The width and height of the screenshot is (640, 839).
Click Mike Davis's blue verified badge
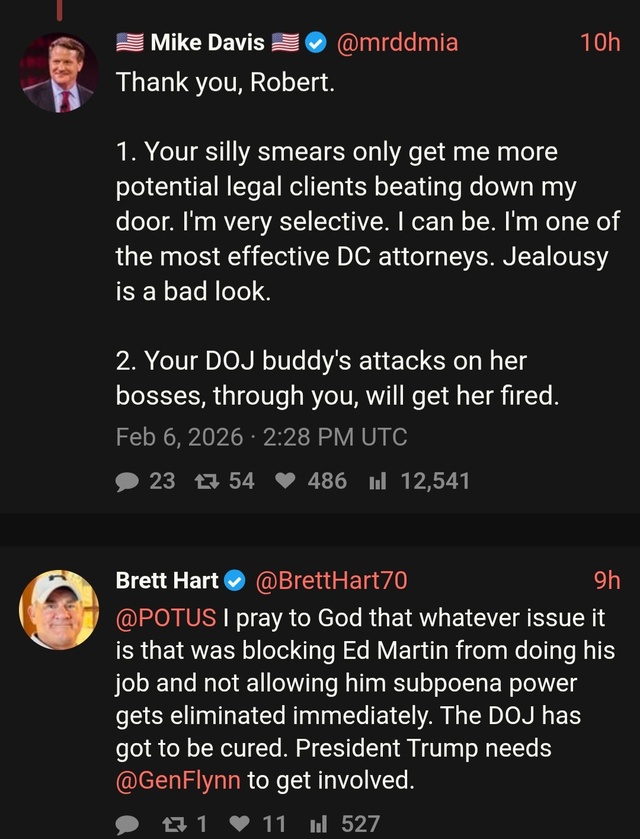tap(315, 43)
